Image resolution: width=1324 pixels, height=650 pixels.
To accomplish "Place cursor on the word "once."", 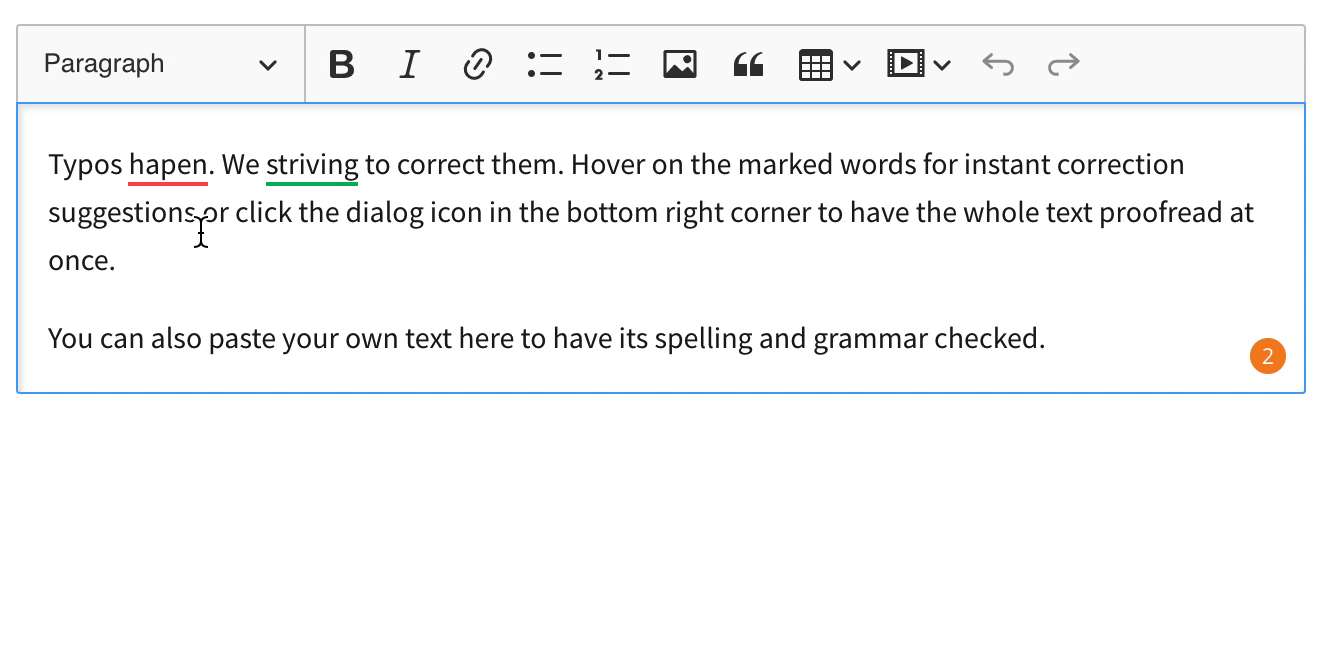I will pos(82,261).
